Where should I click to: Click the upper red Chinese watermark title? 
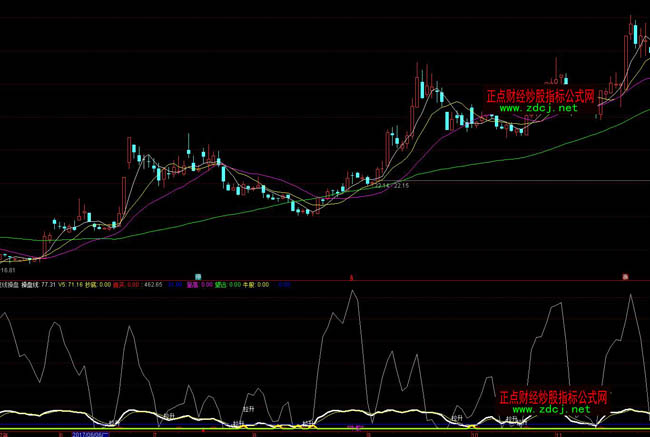point(540,96)
